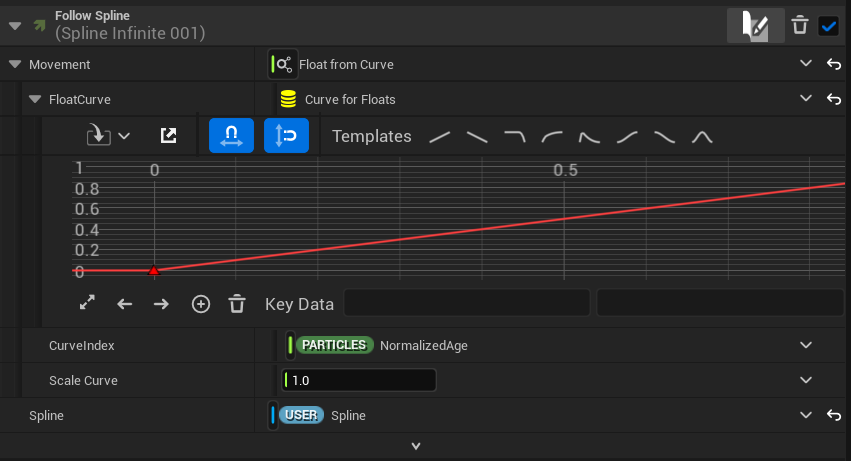
Task: Jump to the previous curve key
Action: tap(125, 304)
